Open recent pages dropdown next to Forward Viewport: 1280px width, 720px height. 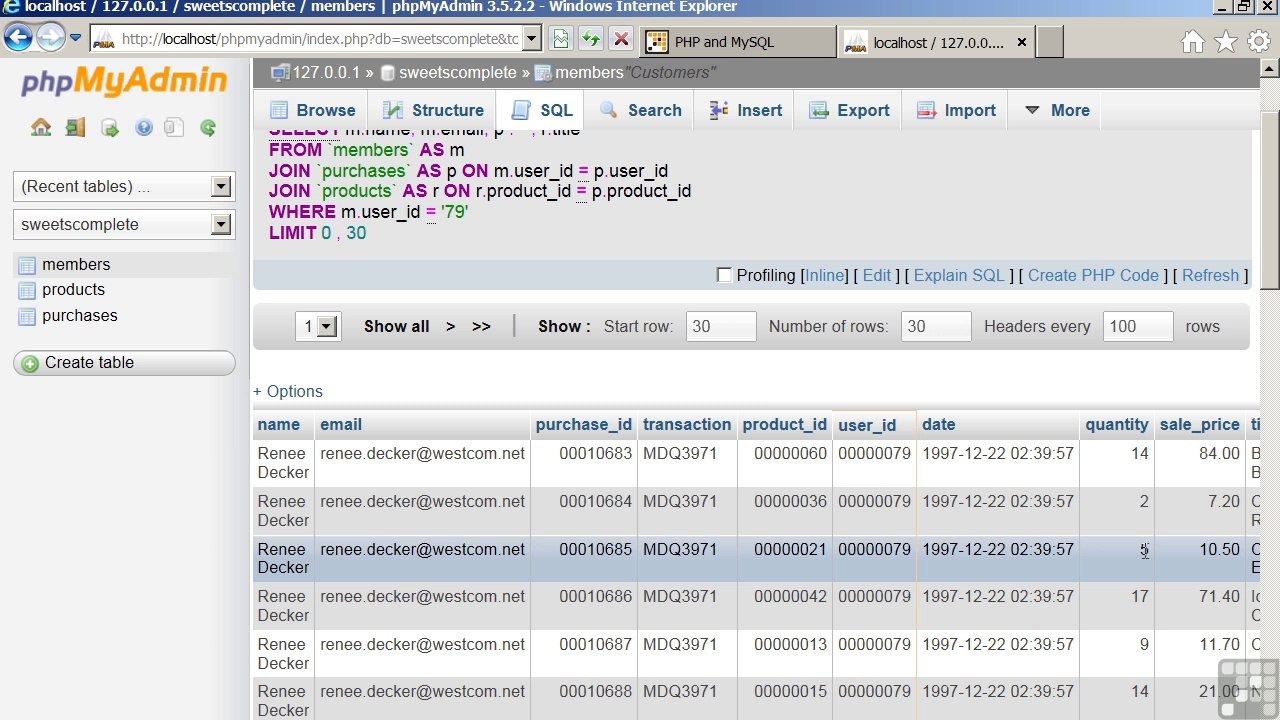[75, 39]
